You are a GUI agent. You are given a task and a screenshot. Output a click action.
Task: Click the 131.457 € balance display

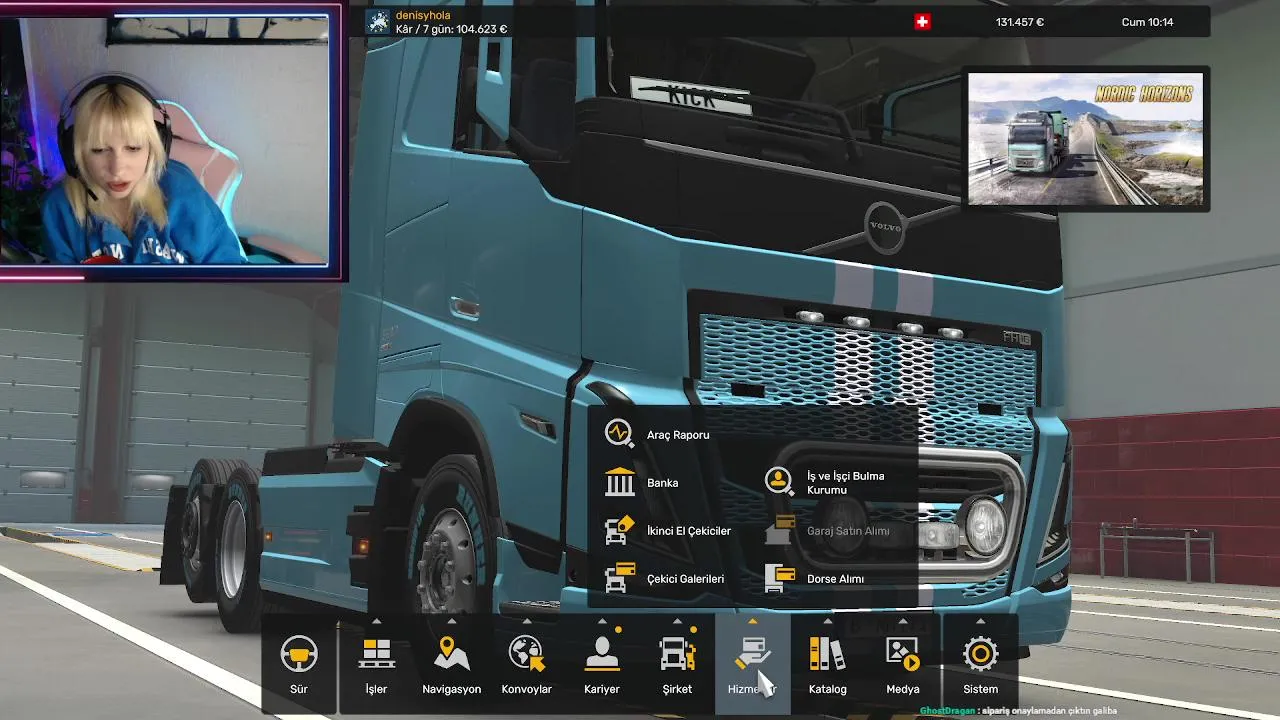click(x=1020, y=22)
